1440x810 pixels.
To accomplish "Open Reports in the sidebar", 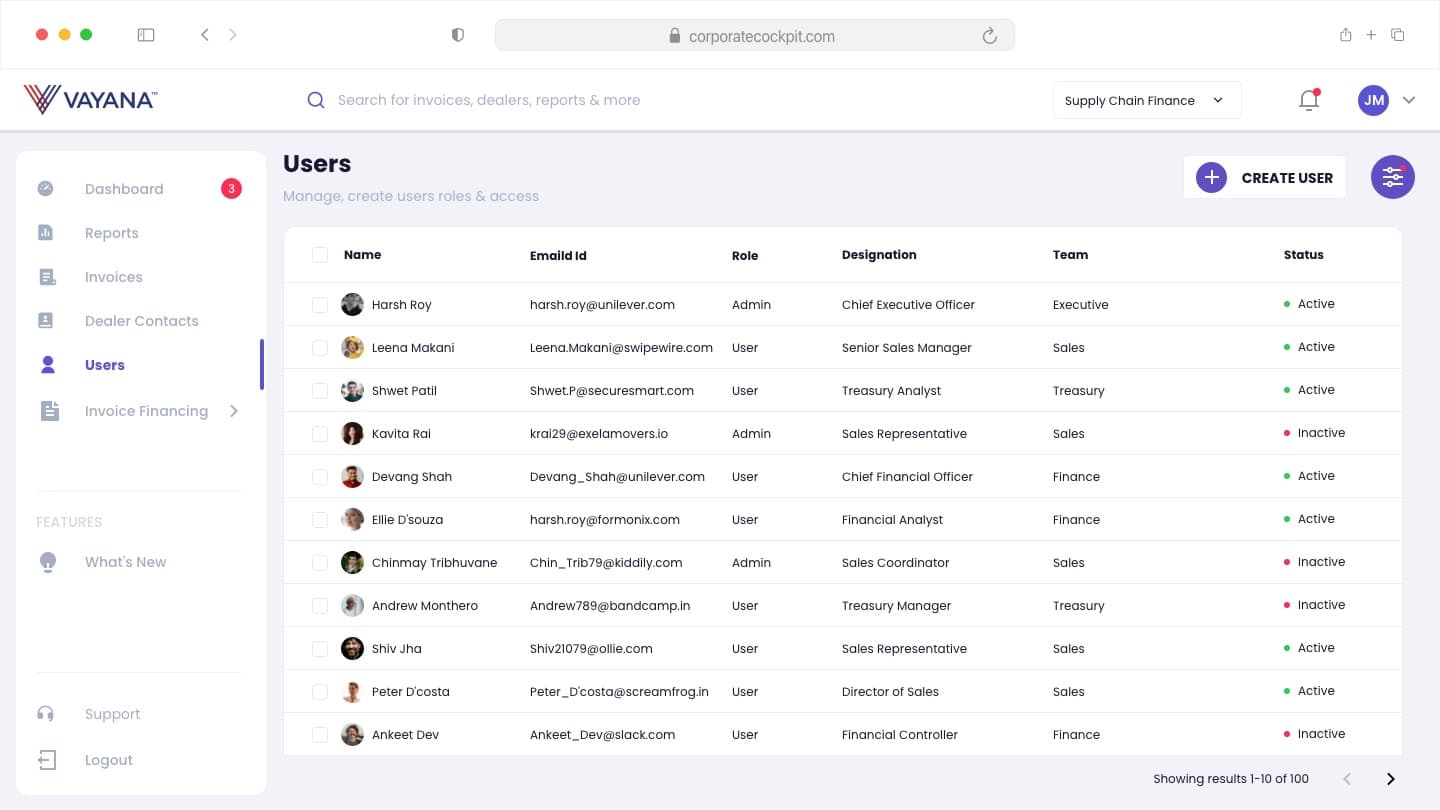I will [x=112, y=233].
